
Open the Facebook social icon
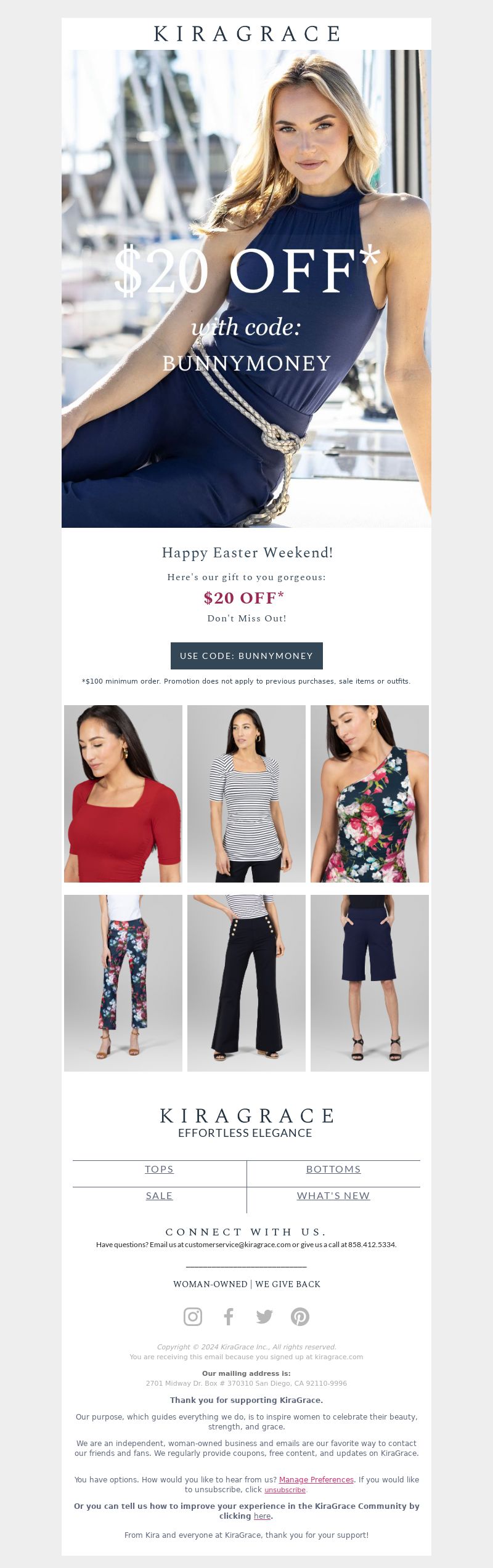229,1316
